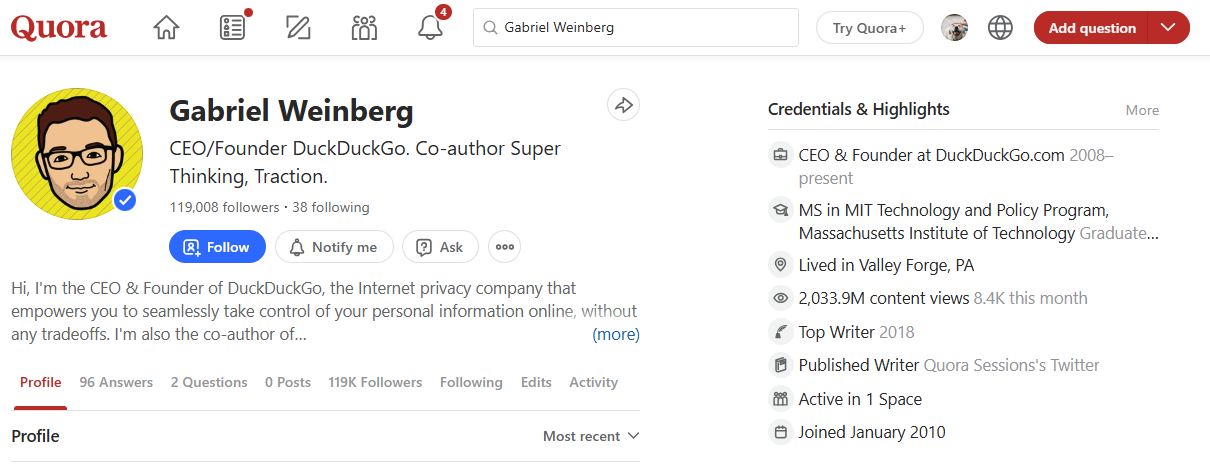Image resolution: width=1210 pixels, height=470 pixels.
Task: Click More in Credentials & Highlights
Action: pyautogui.click(x=1142, y=110)
